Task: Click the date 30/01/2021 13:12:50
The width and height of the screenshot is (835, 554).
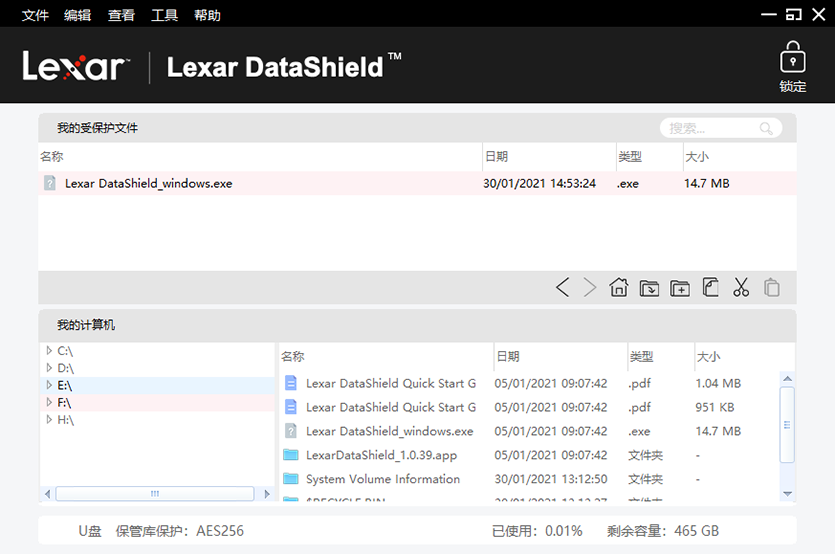Action: (x=551, y=479)
